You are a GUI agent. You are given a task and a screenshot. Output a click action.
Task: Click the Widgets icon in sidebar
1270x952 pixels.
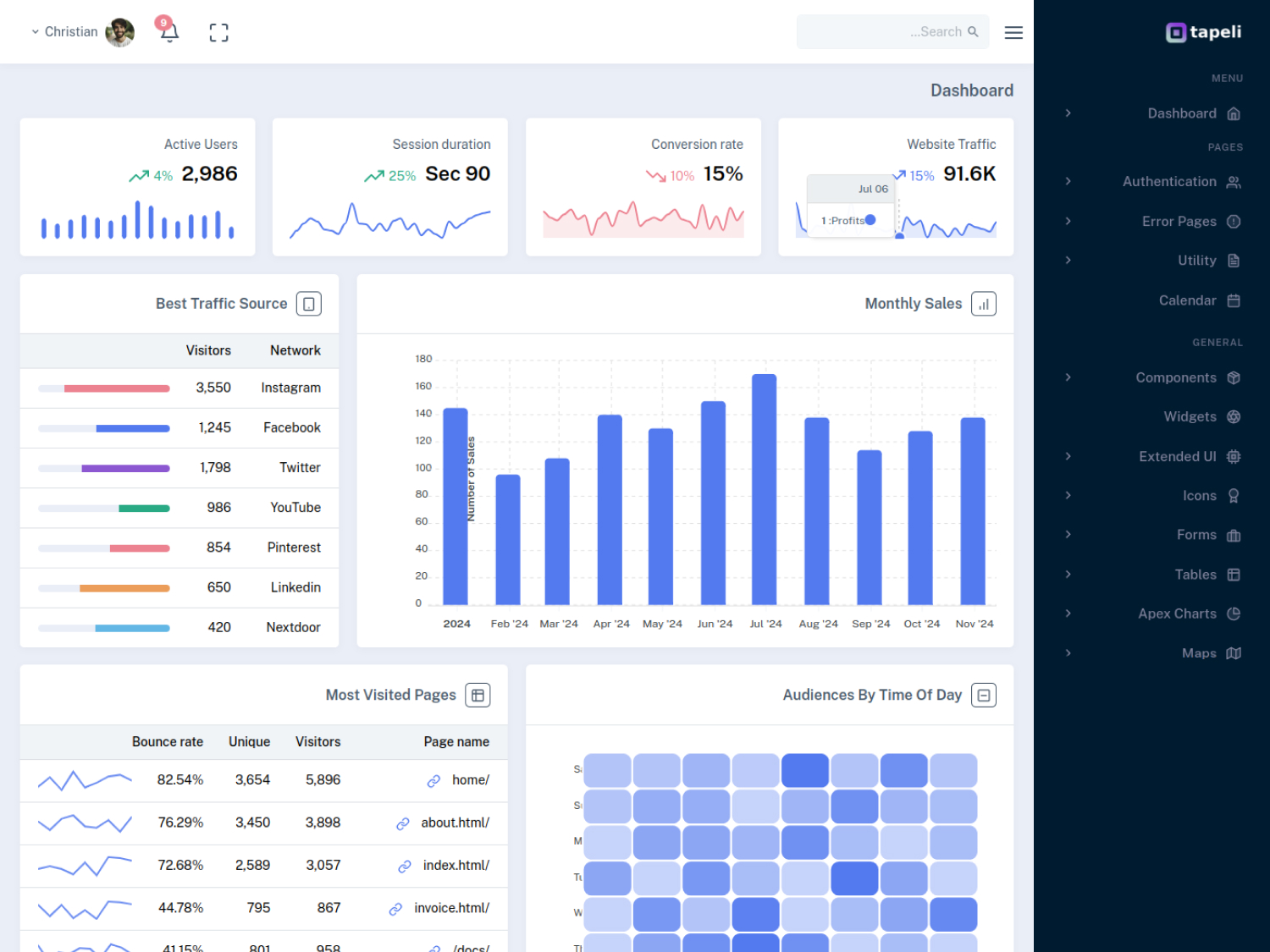(x=1234, y=416)
